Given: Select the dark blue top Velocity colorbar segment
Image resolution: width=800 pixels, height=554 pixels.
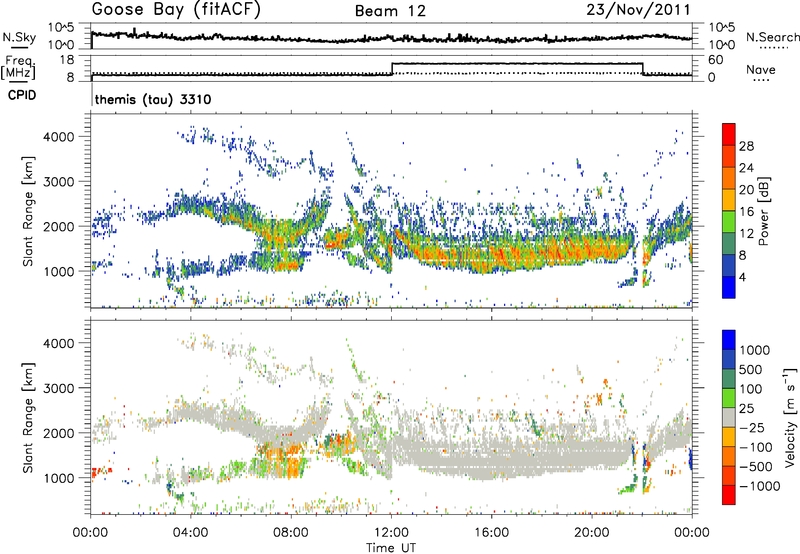Looking at the screenshot, I should point(729,340).
